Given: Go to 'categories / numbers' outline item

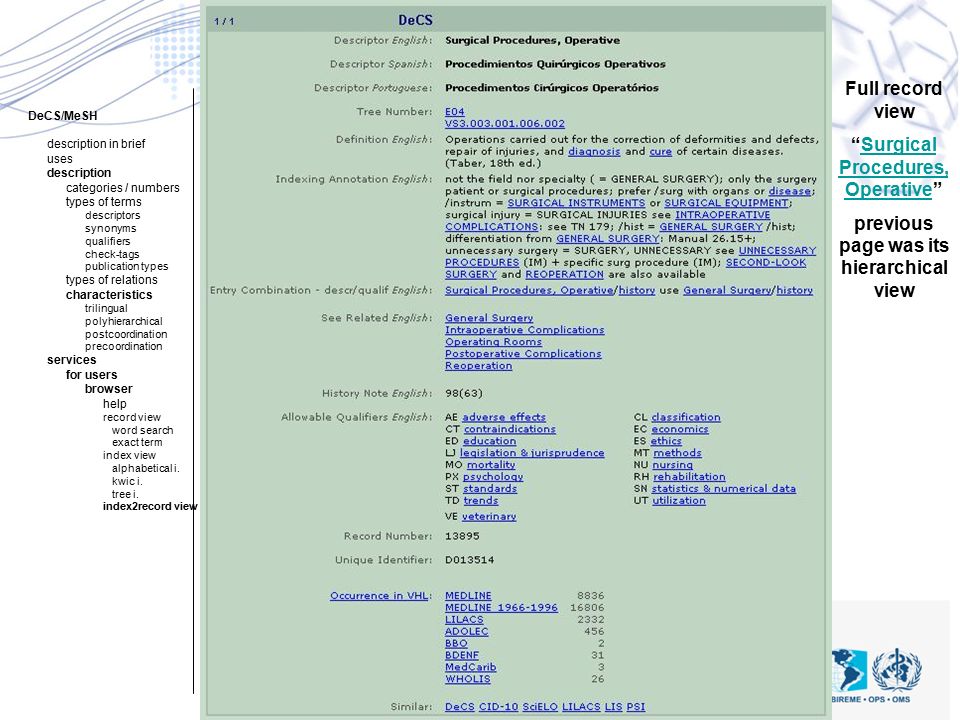Looking at the screenshot, I should click(x=122, y=188).
